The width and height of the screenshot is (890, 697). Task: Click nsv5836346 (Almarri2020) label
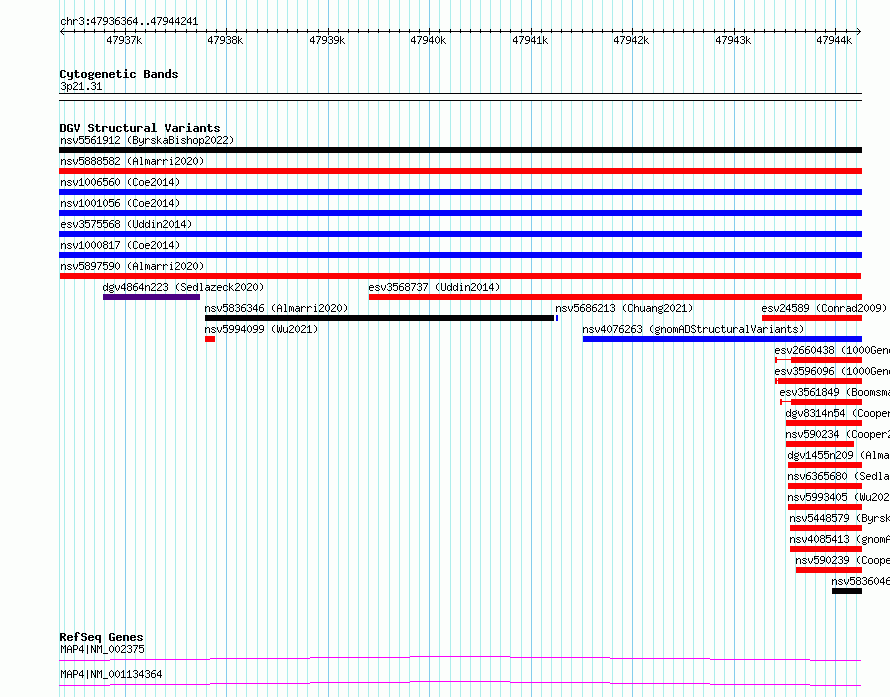pyautogui.click(x=276, y=308)
